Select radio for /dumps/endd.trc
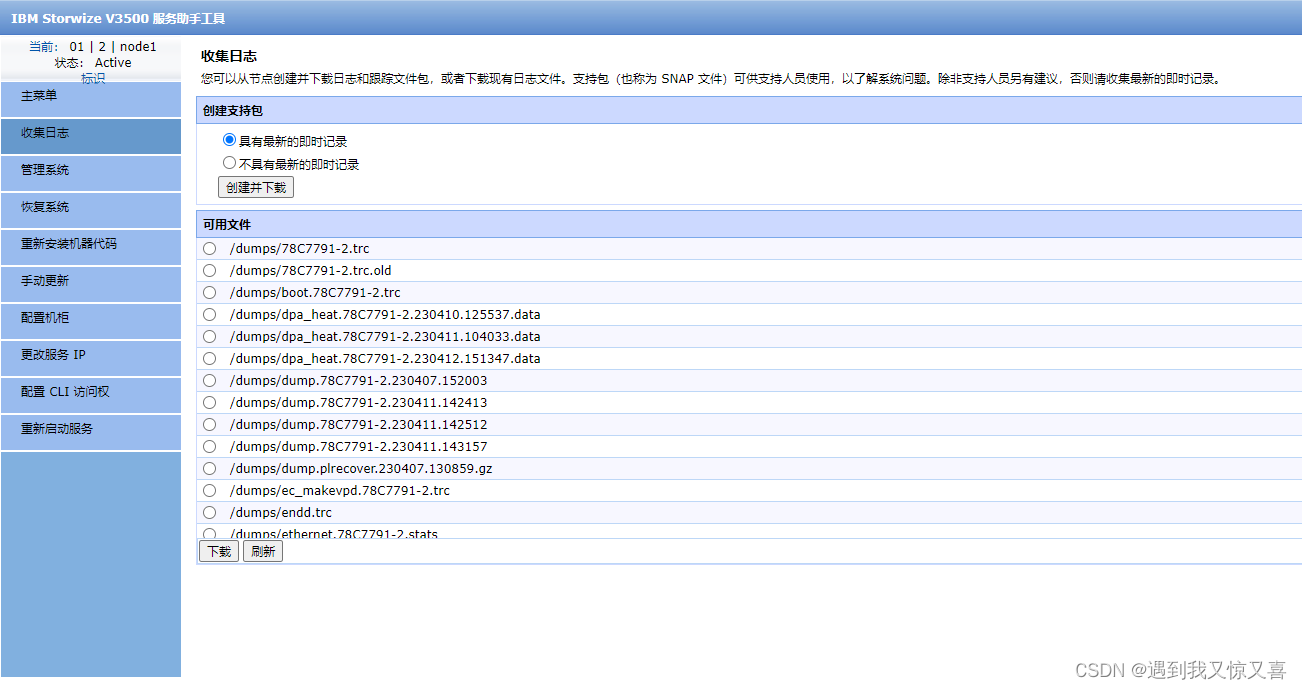1302x689 pixels. click(x=209, y=512)
